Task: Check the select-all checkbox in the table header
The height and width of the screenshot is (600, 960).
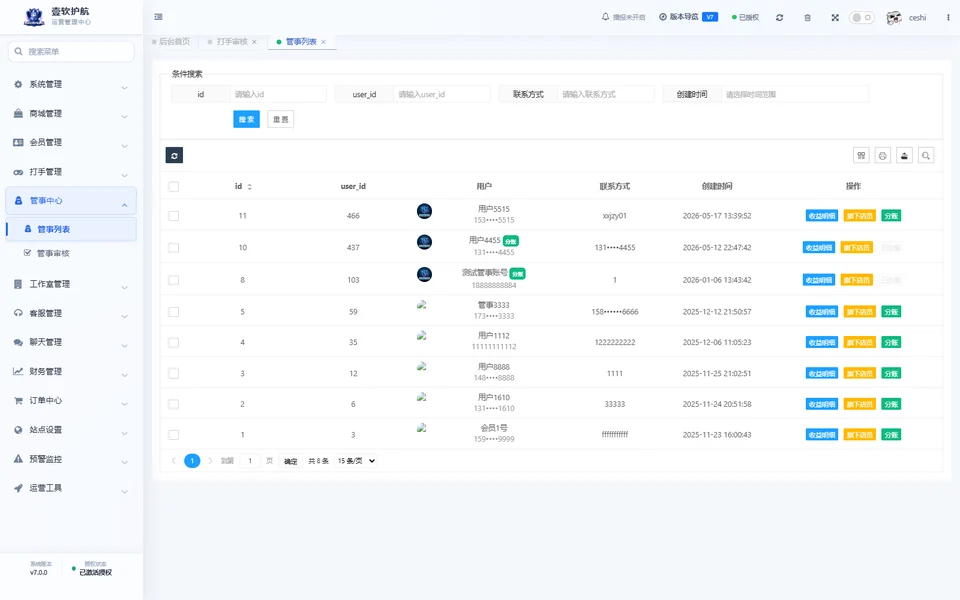Action: point(174,187)
